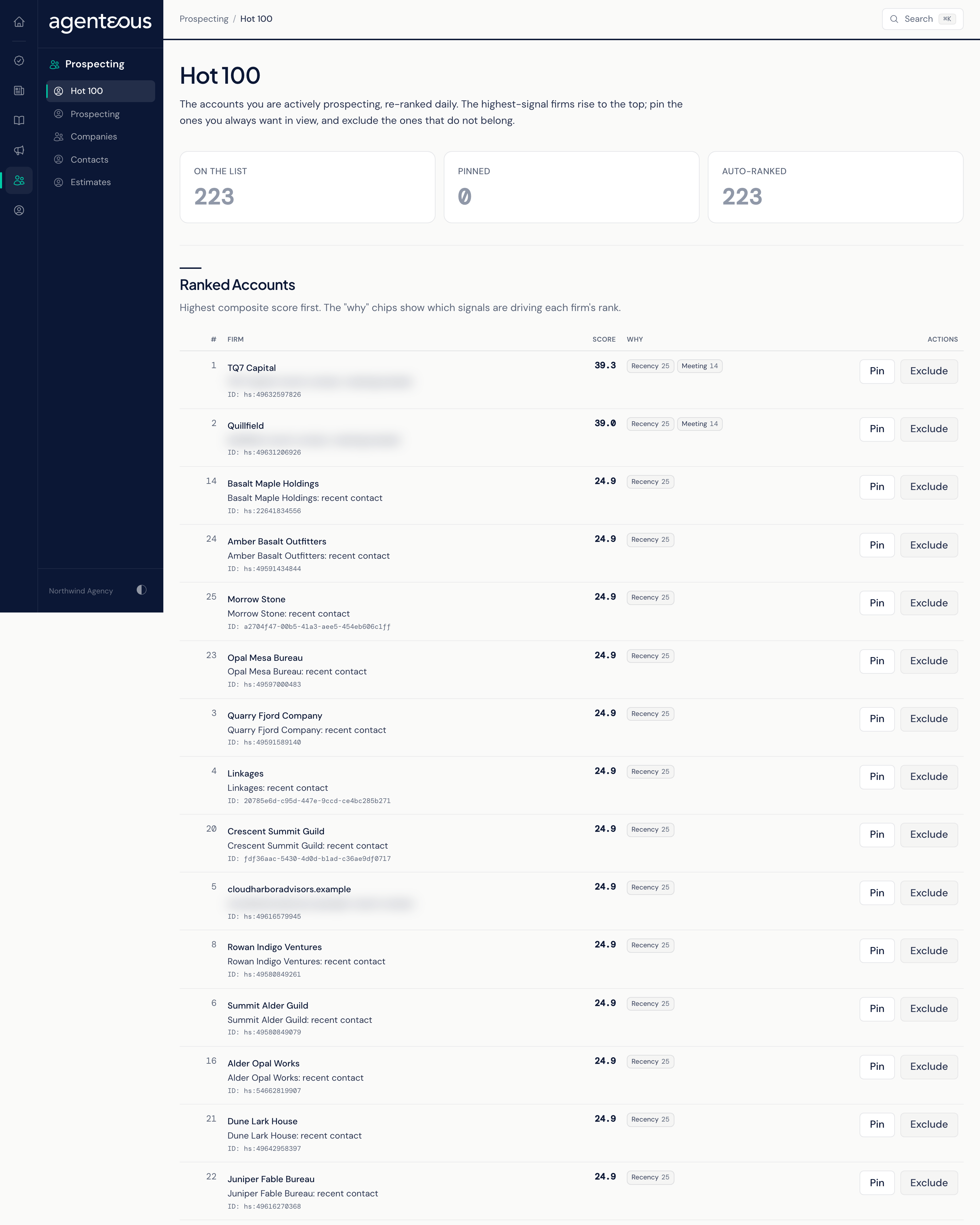Pin Amber Basalt Outfitters

pos(877,545)
